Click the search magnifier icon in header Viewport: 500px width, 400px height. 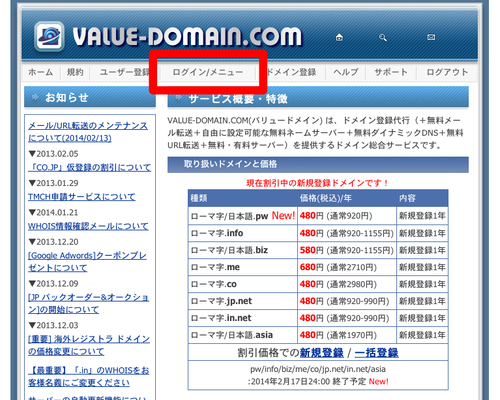click(x=383, y=37)
